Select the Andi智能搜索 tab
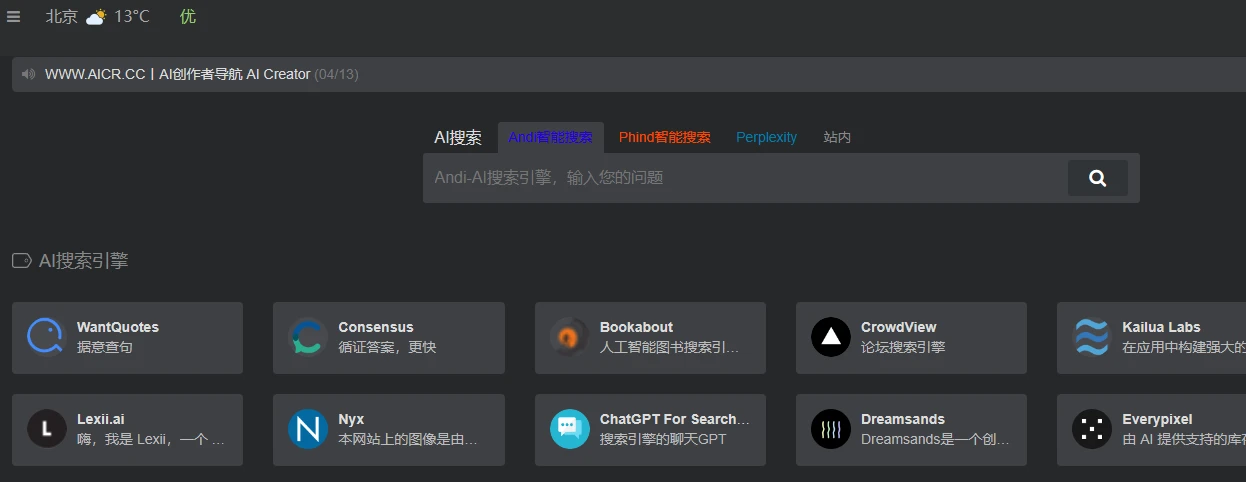The width and height of the screenshot is (1246, 482). pos(550,138)
